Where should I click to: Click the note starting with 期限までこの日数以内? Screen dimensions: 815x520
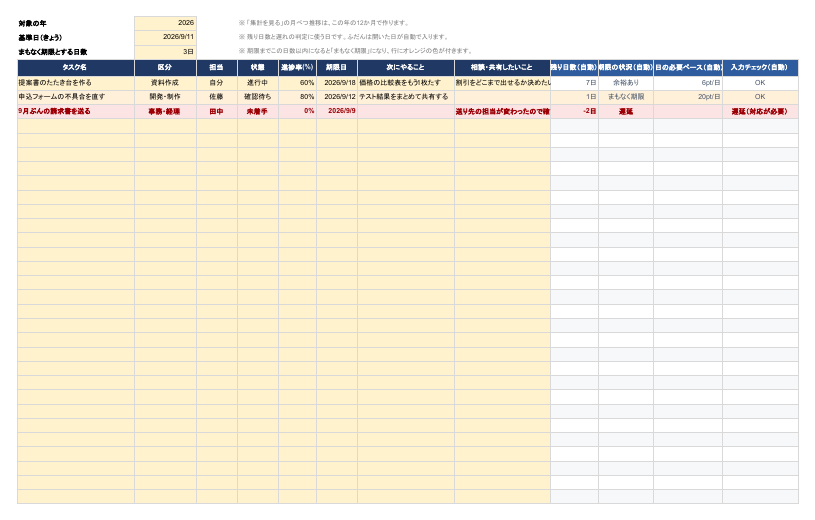356,51
